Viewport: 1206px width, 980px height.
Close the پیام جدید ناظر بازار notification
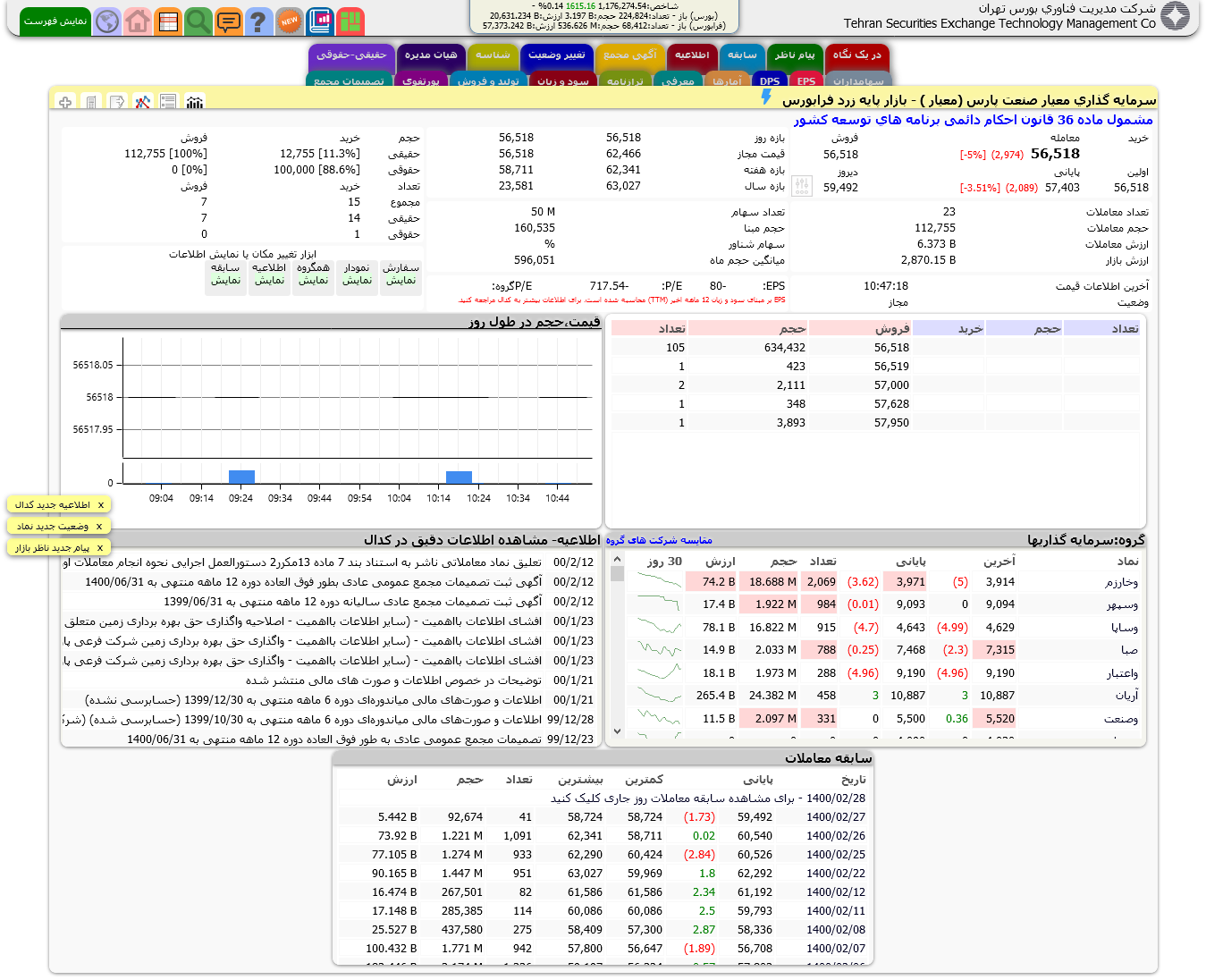coord(100,548)
